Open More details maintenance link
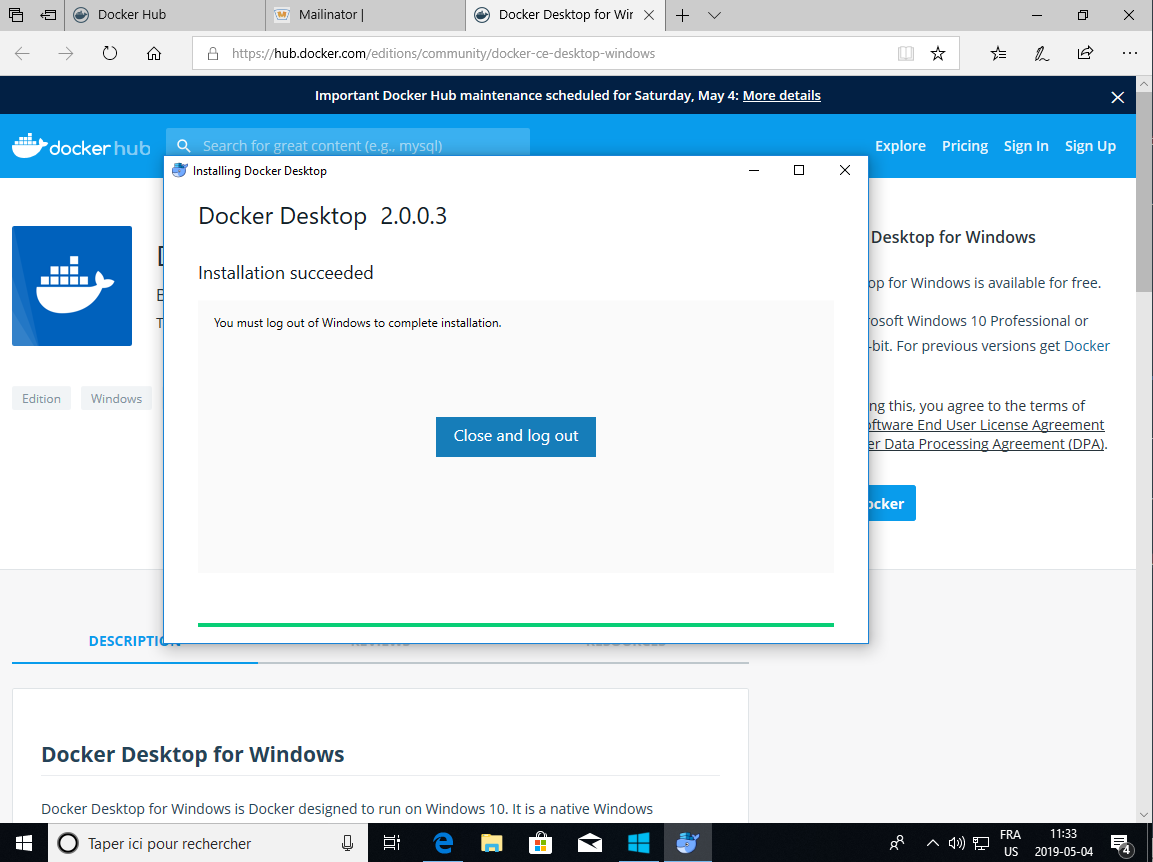The height and width of the screenshot is (862, 1153). tap(781, 96)
